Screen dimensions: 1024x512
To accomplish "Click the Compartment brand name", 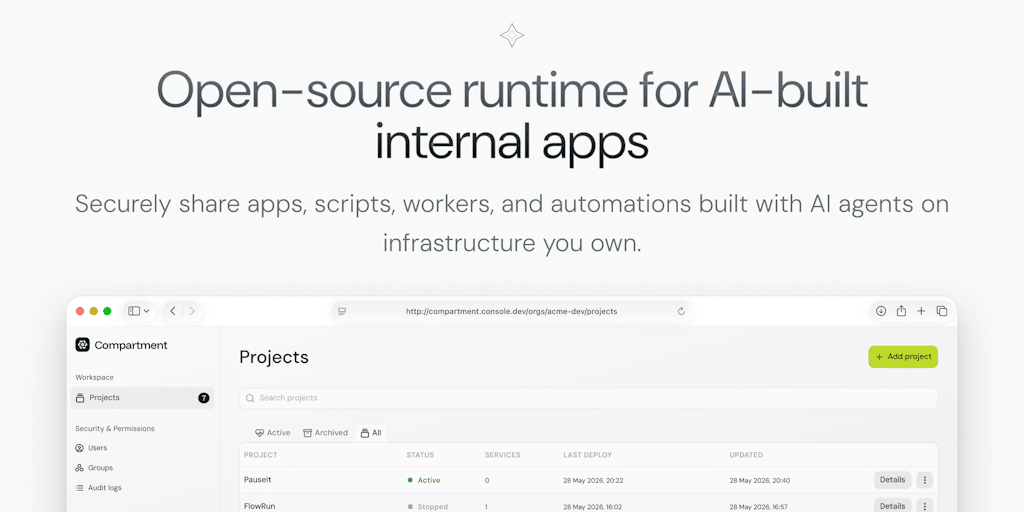I will 131,345.
